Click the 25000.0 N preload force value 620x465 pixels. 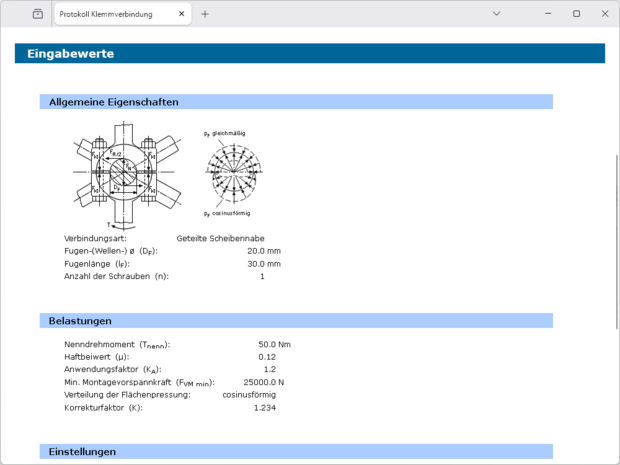[x=264, y=382]
